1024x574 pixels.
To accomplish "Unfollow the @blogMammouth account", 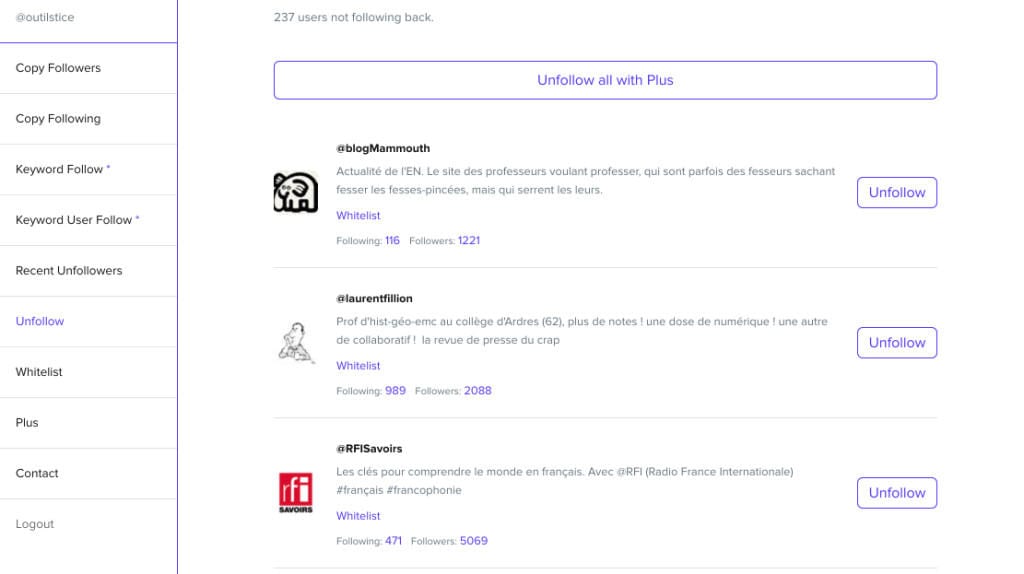I will pyautogui.click(x=897, y=193).
